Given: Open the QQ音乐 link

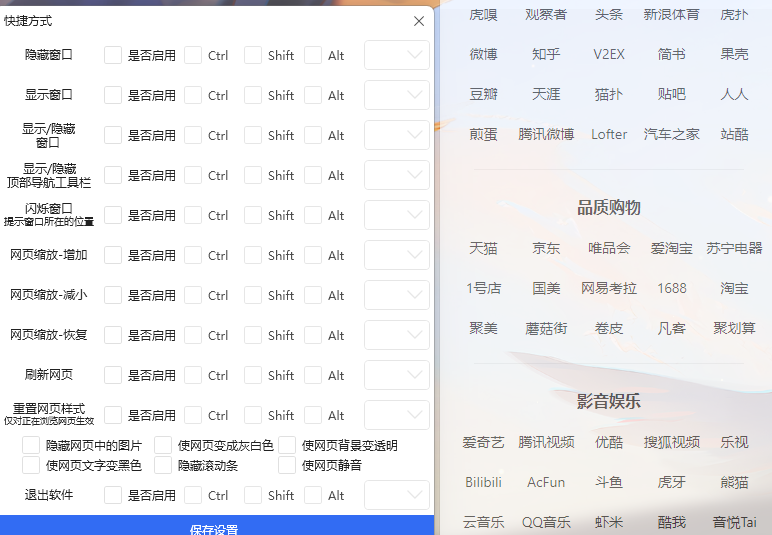Looking at the screenshot, I should point(546,522).
